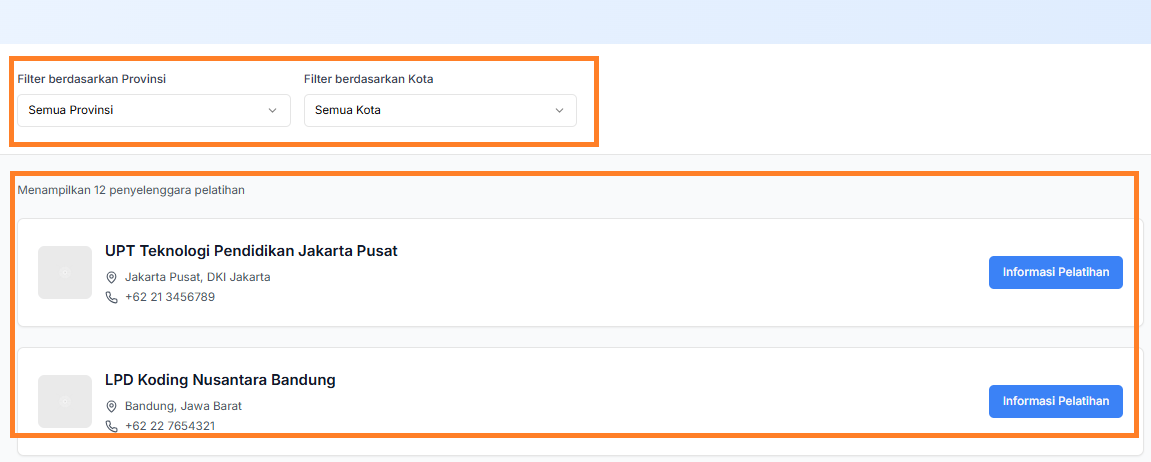This screenshot has width=1151, height=462.
Task: Open Informasi Pelatihan for UPT Teknologi Pendidikan
Action: [x=1056, y=272]
